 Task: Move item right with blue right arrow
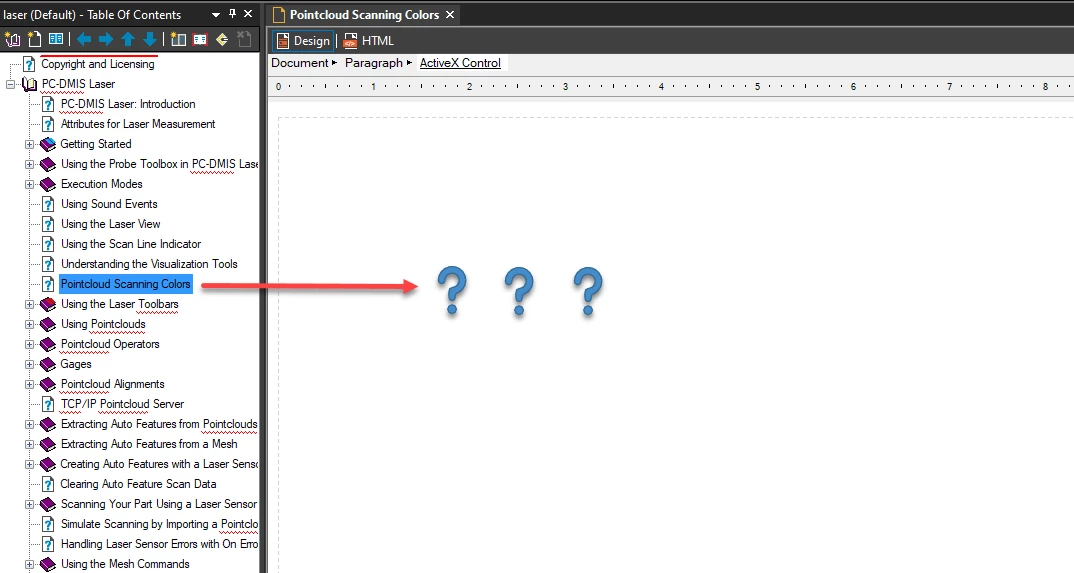[105, 40]
